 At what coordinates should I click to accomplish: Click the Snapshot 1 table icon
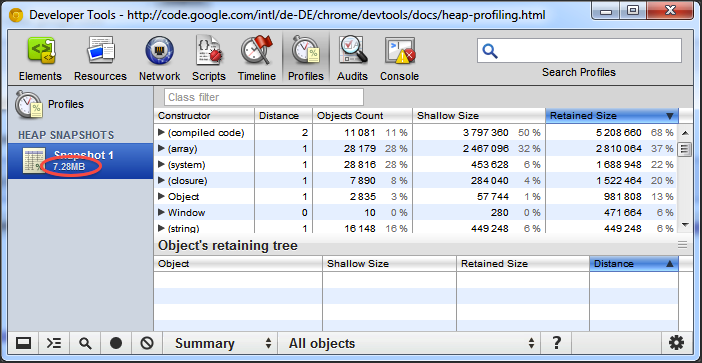[34, 161]
